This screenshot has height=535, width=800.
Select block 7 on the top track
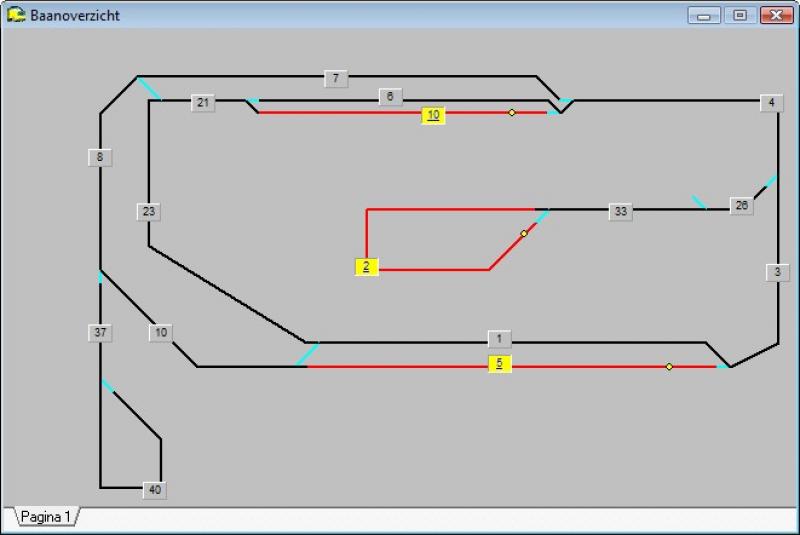(x=336, y=79)
